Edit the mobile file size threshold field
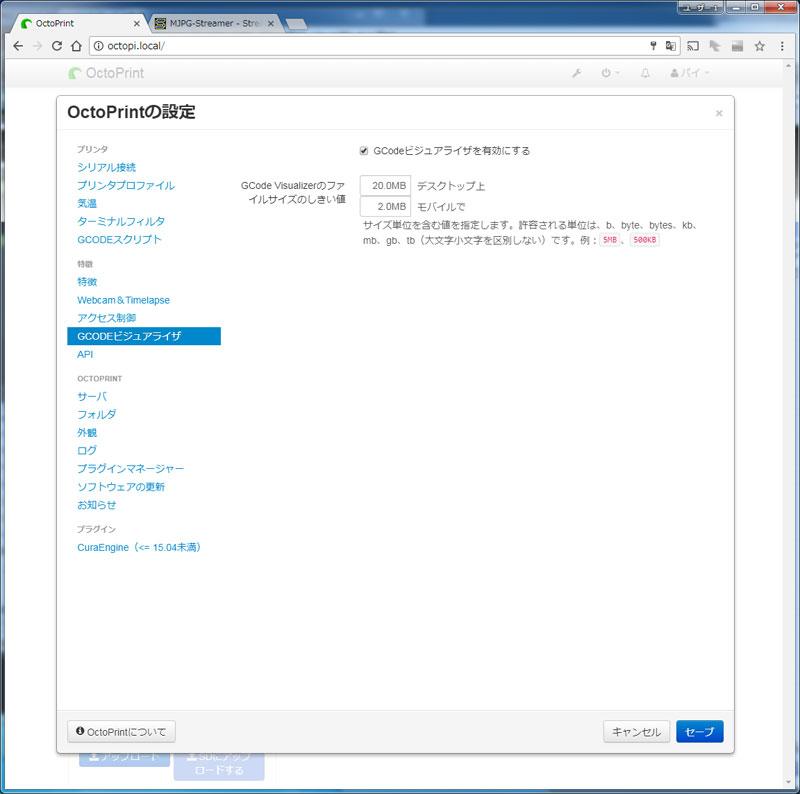 coord(385,207)
